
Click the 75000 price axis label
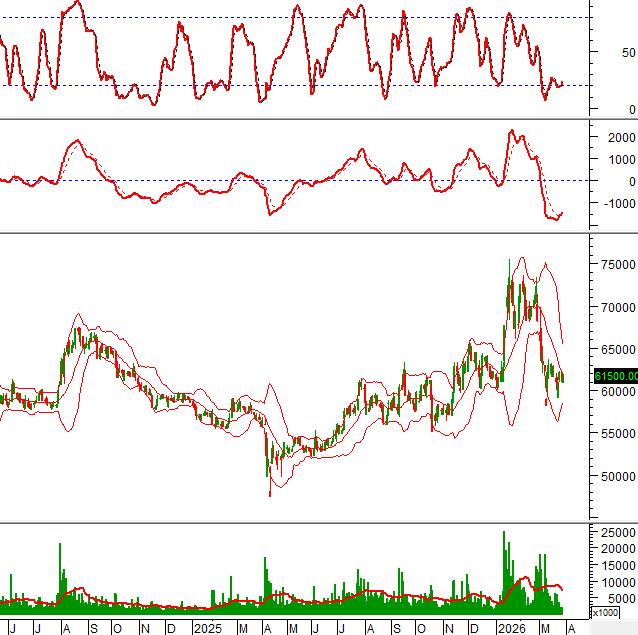[x=617, y=265]
